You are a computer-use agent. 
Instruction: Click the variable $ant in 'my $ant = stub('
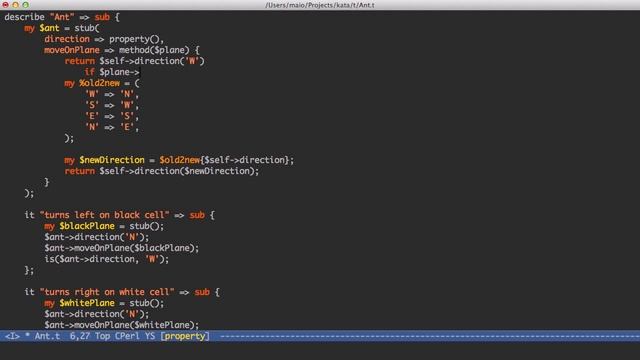pos(49,28)
